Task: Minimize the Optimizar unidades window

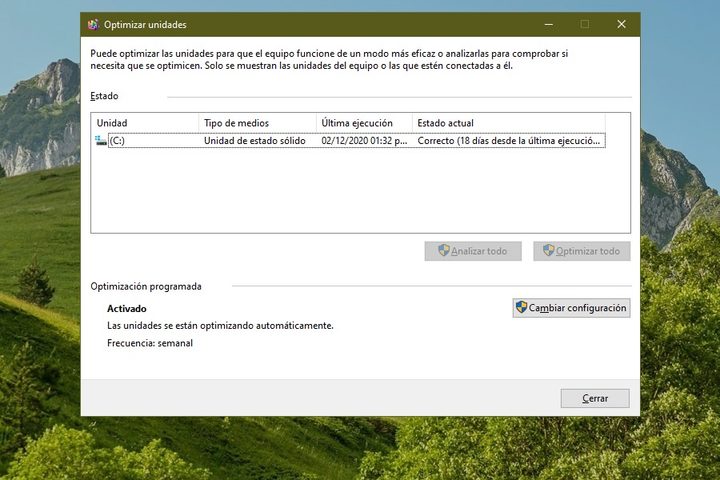Action: point(549,24)
